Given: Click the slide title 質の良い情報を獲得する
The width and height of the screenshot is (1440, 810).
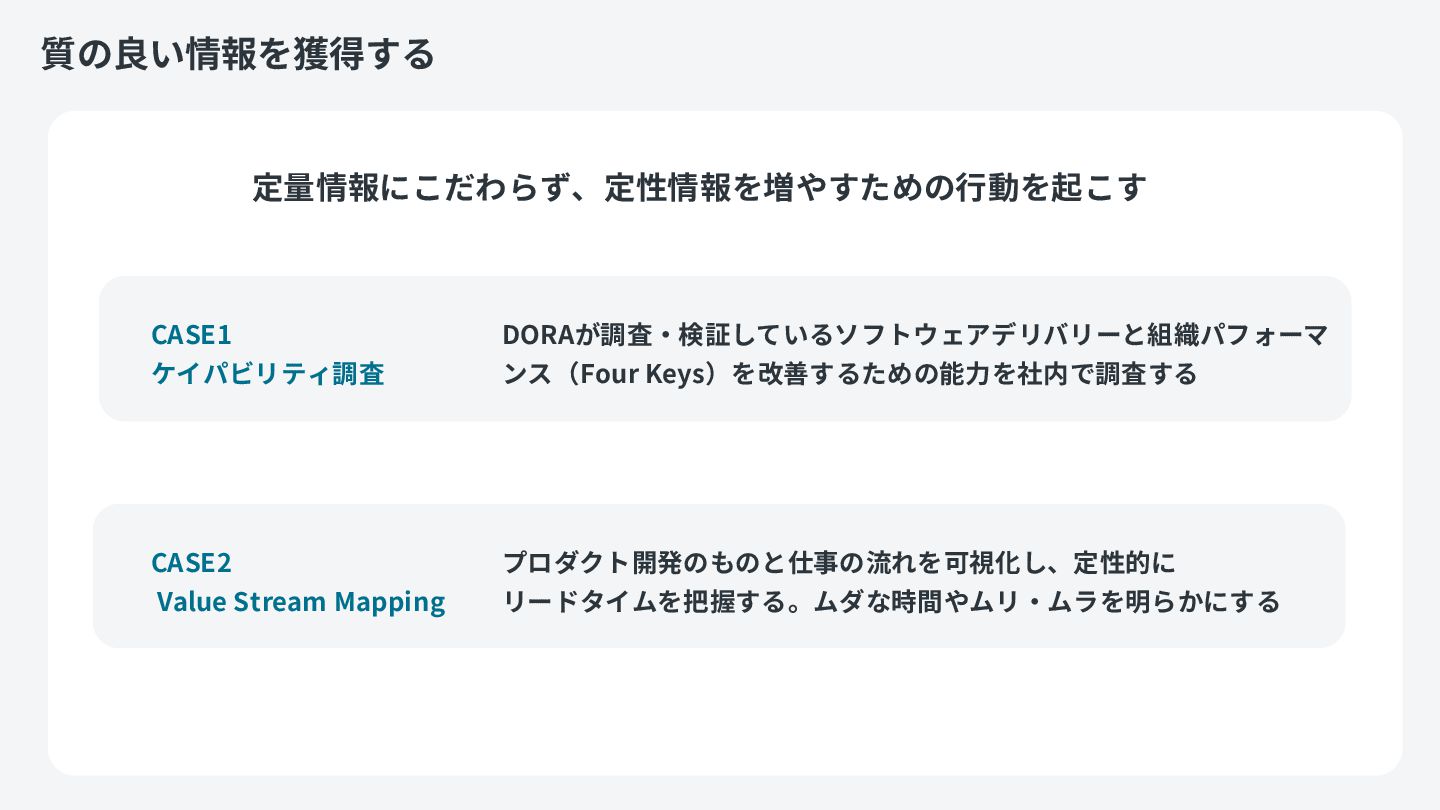Looking at the screenshot, I should pyautogui.click(x=238, y=55).
